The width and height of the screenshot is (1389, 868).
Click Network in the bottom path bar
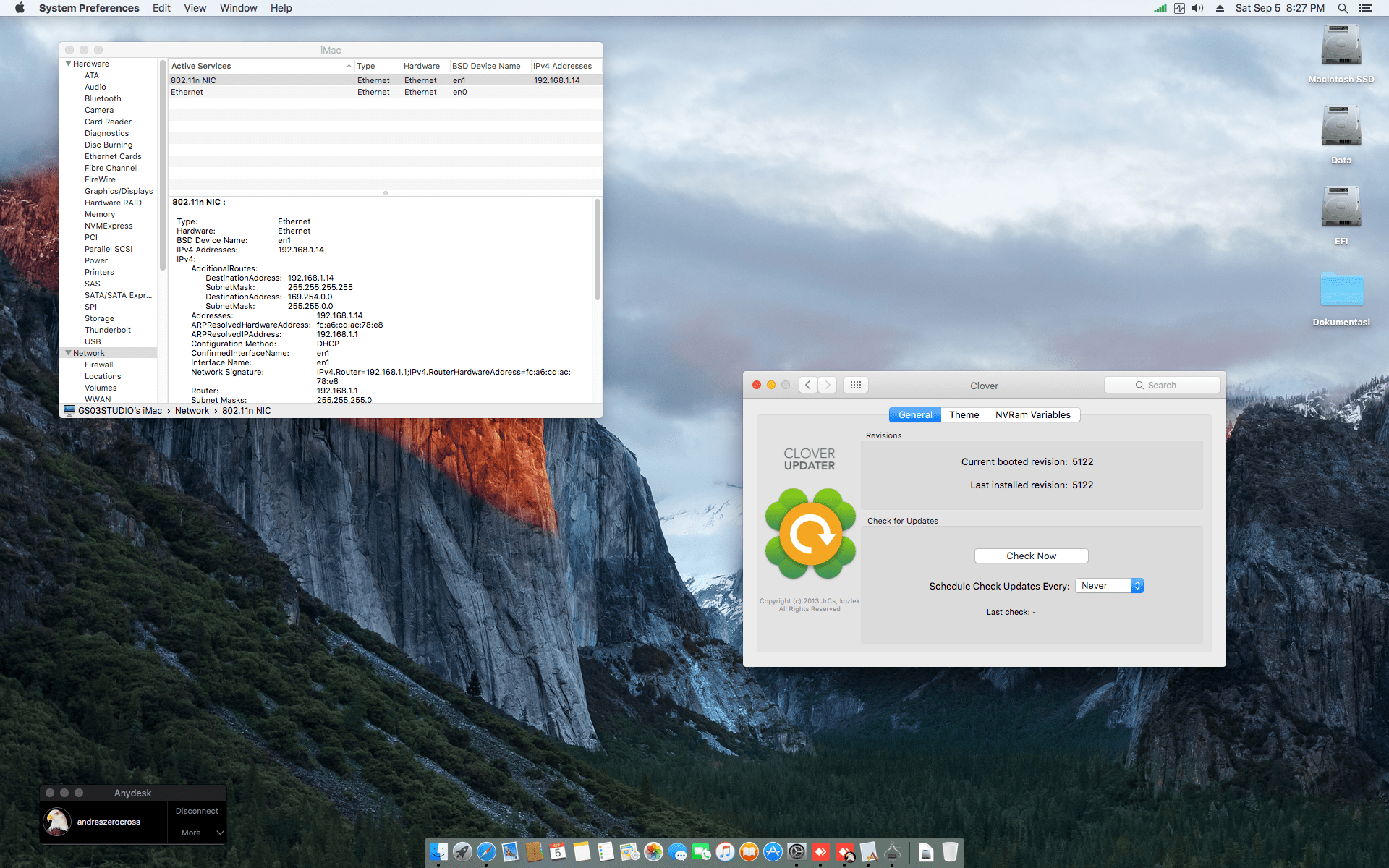[192, 410]
